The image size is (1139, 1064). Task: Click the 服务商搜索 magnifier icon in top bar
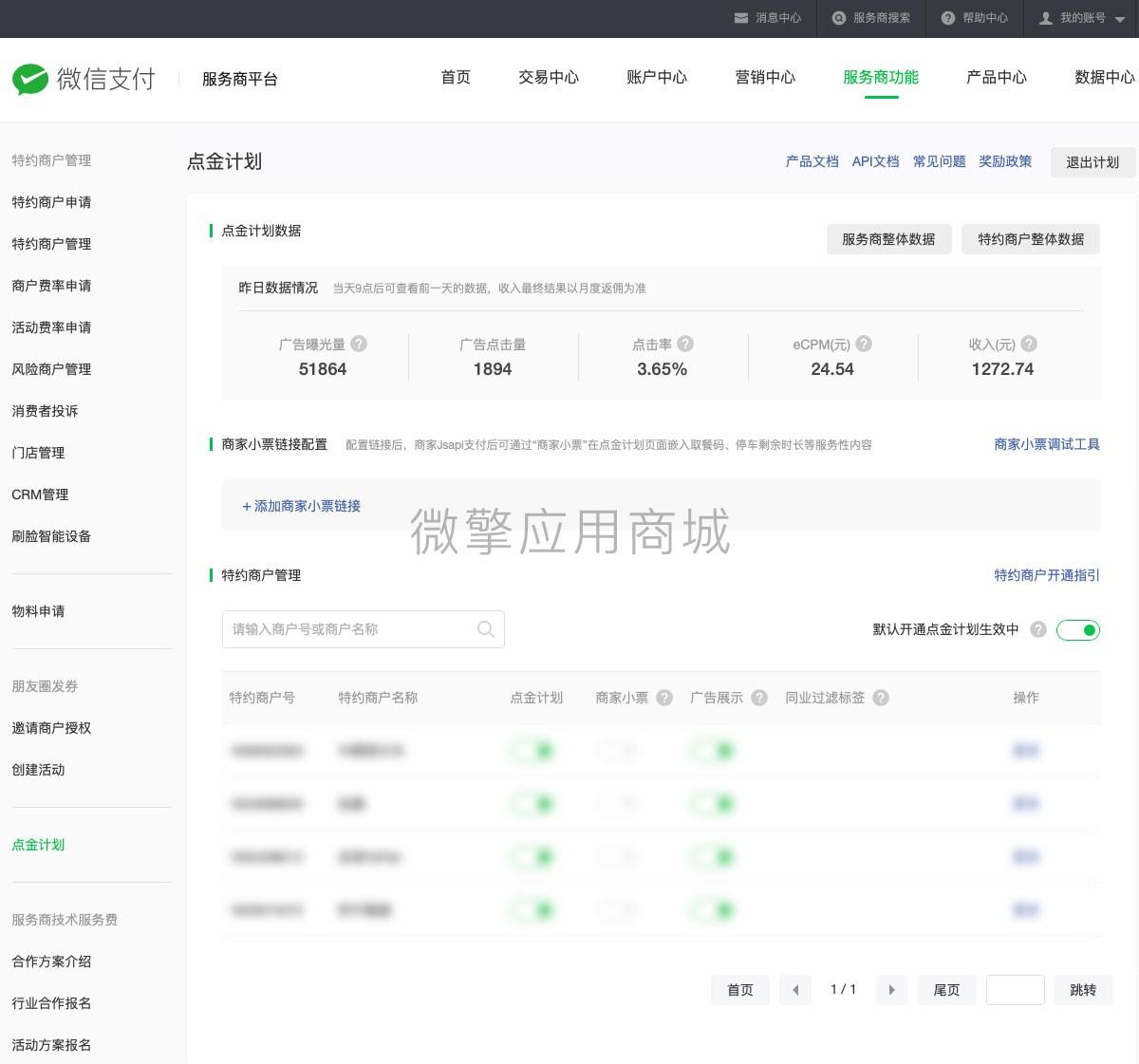(838, 18)
